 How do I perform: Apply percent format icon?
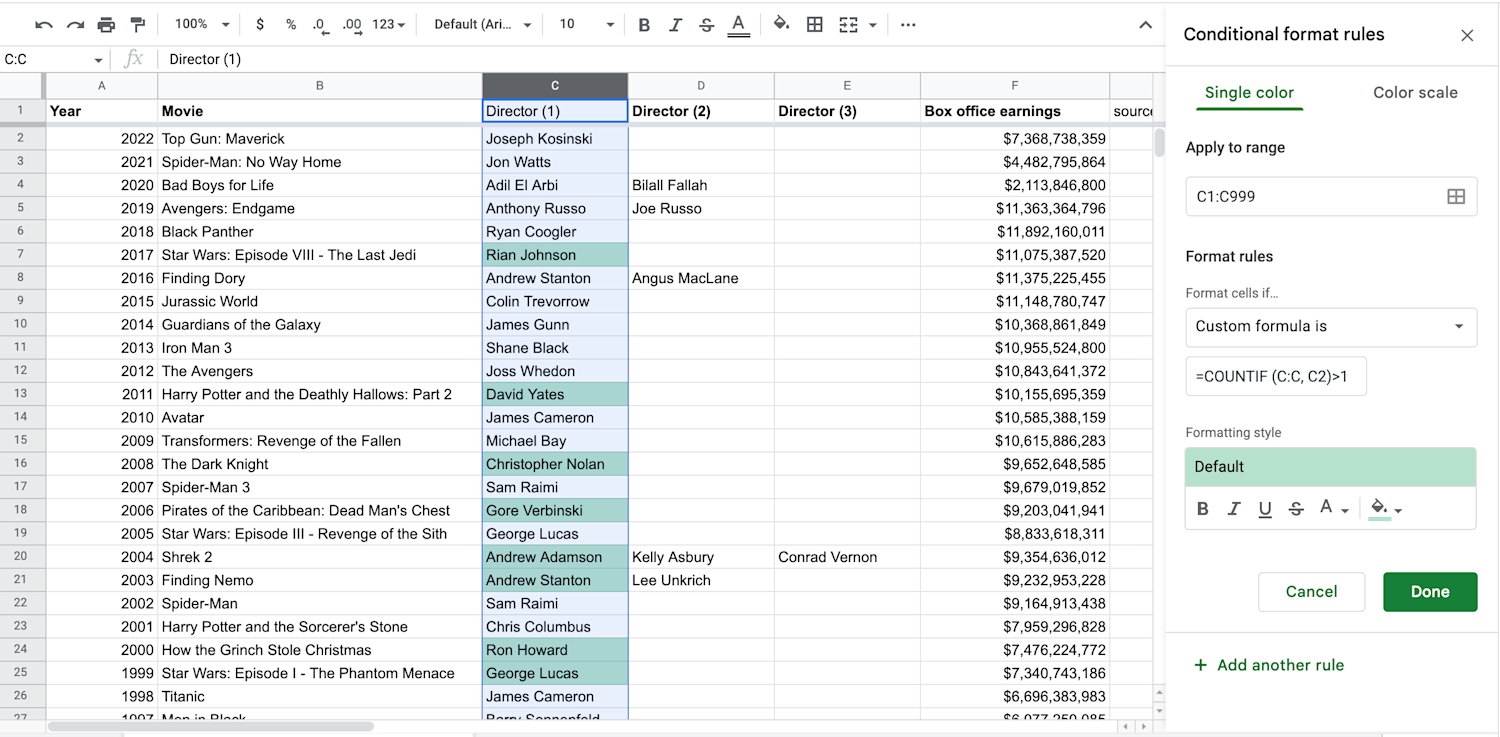click(291, 24)
